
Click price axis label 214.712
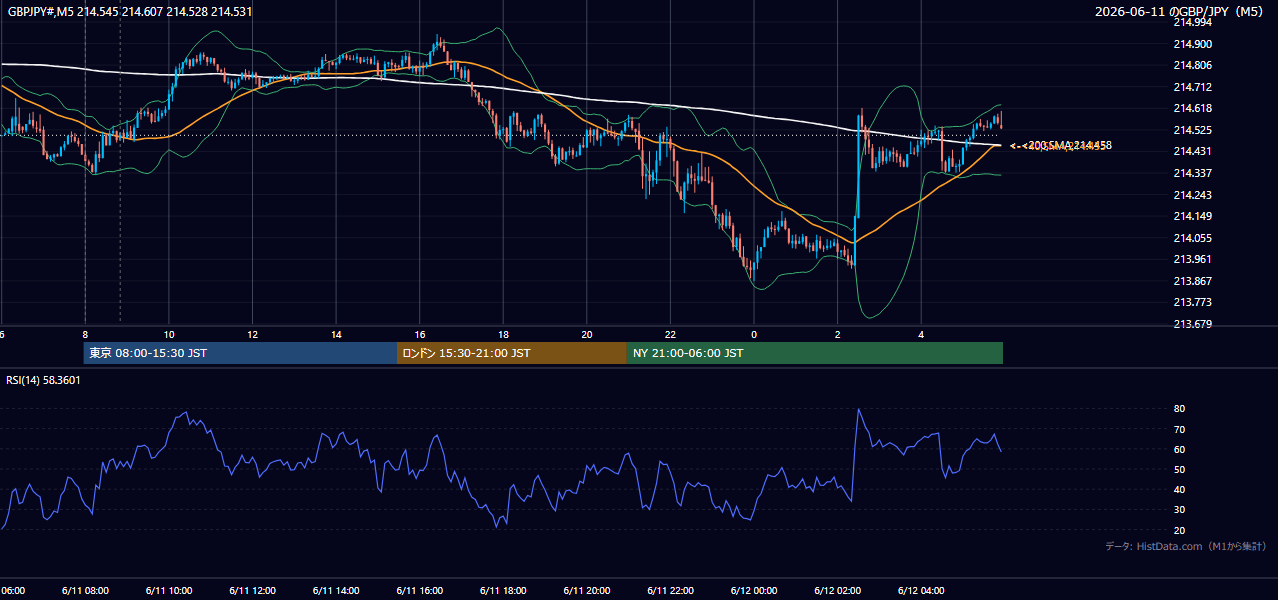coord(1191,87)
